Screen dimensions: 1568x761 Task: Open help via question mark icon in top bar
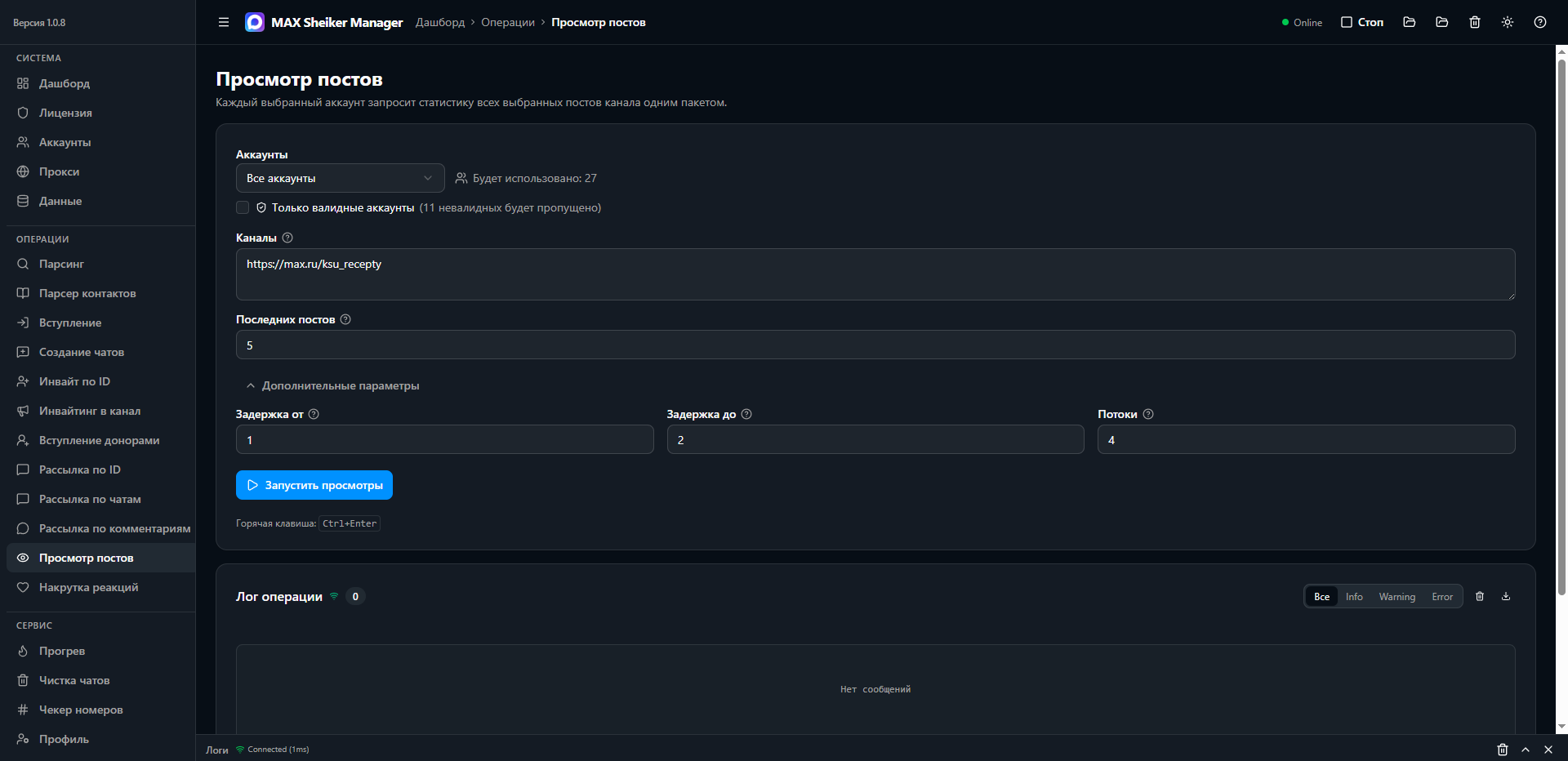(1540, 22)
